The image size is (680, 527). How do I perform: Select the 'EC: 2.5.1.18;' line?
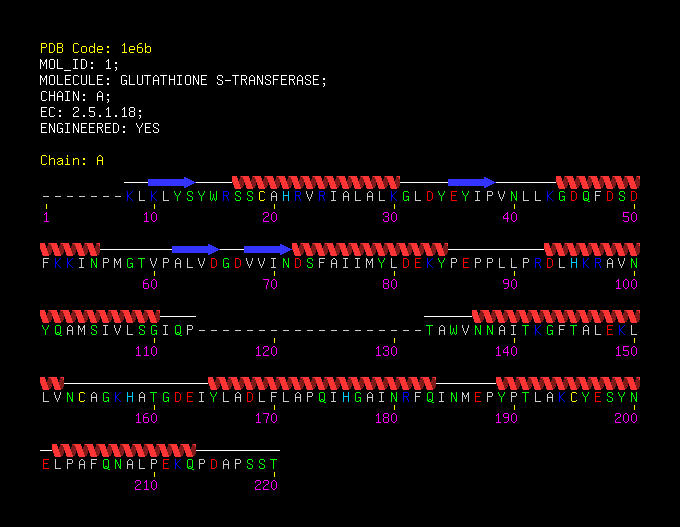tap(92, 112)
